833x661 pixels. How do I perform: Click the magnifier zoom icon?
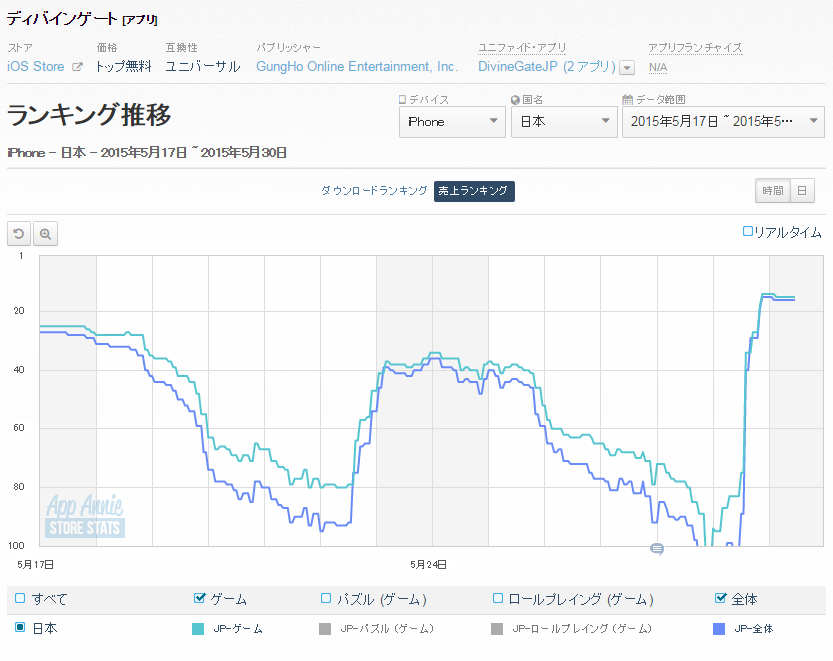point(46,234)
